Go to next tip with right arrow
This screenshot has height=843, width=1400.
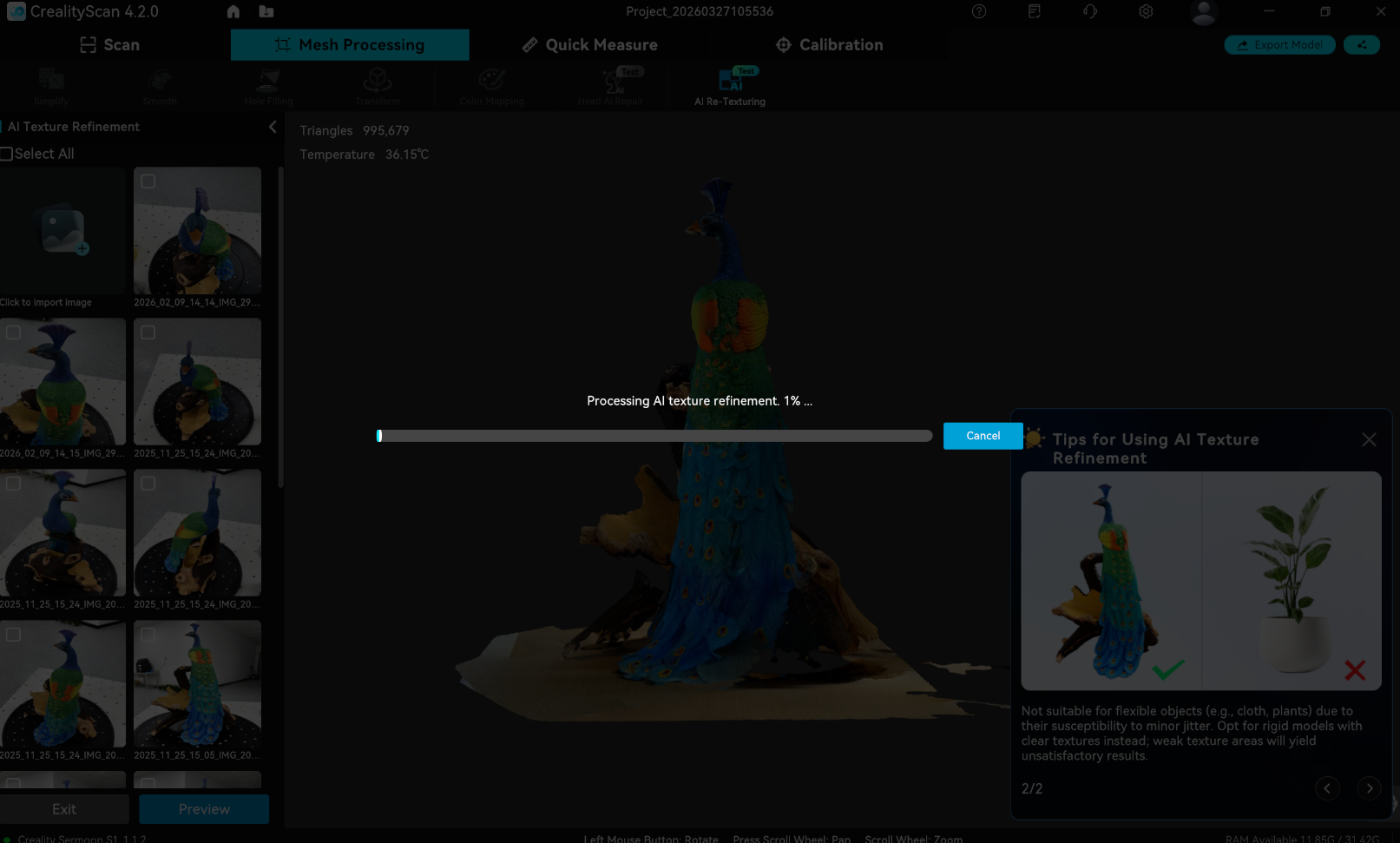tap(1369, 788)
